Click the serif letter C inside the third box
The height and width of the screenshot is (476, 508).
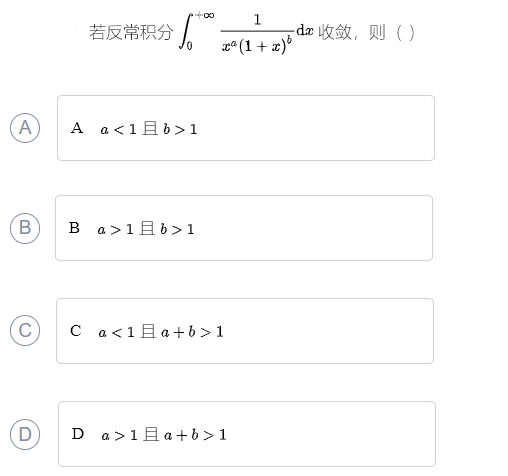(x=76, y=331)
